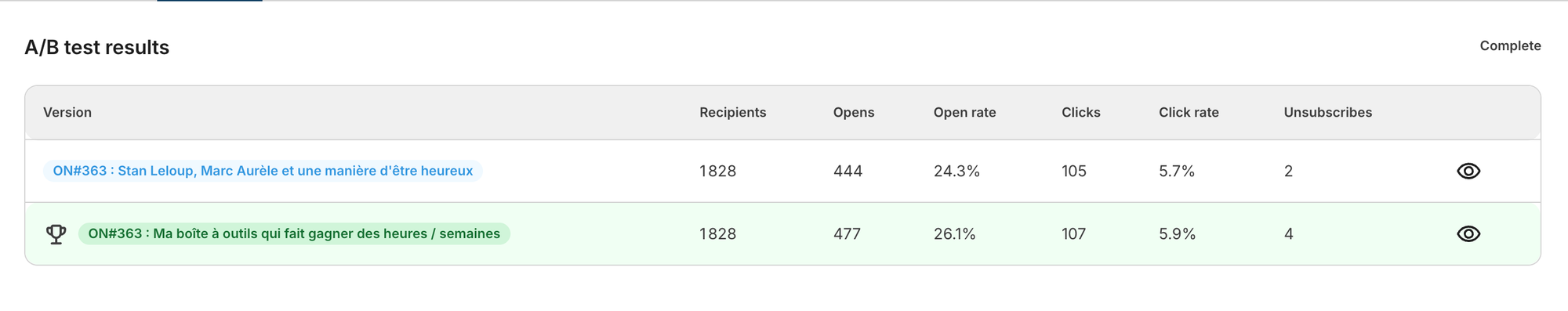Click the 5.9% click rate value
Screen dimensions: 1568x311
point(1177,233)
